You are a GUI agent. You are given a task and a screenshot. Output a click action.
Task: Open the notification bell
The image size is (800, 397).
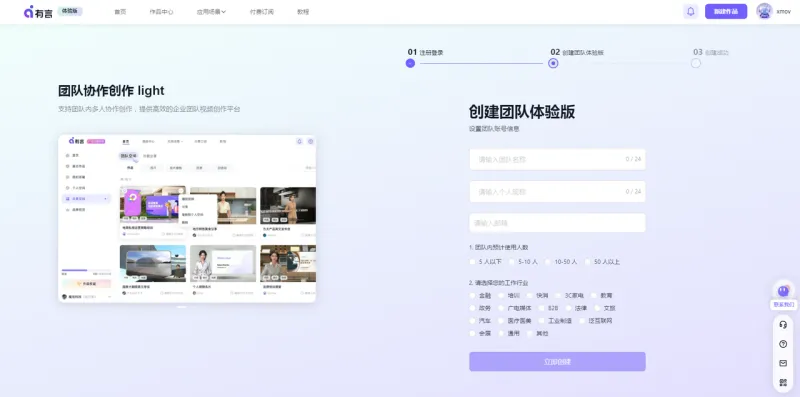pos(690,11)
